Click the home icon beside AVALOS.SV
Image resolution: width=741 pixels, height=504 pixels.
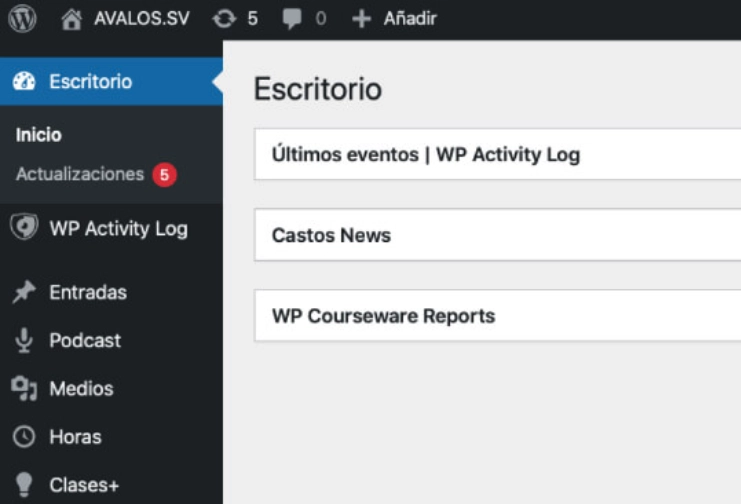[x=72, y=19]
